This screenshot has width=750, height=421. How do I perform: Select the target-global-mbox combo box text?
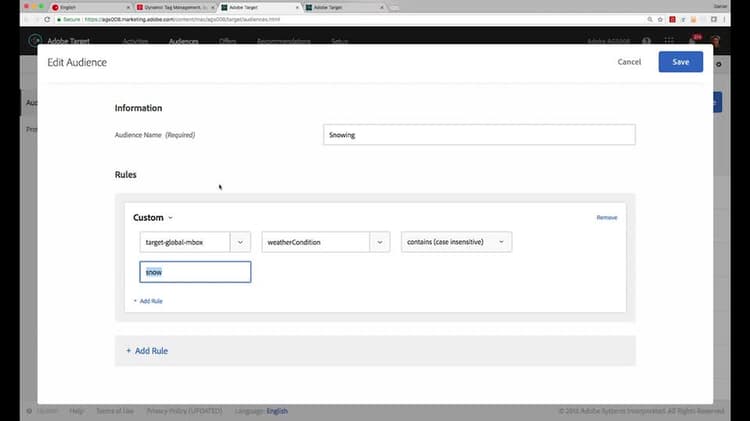coord(185,242)
